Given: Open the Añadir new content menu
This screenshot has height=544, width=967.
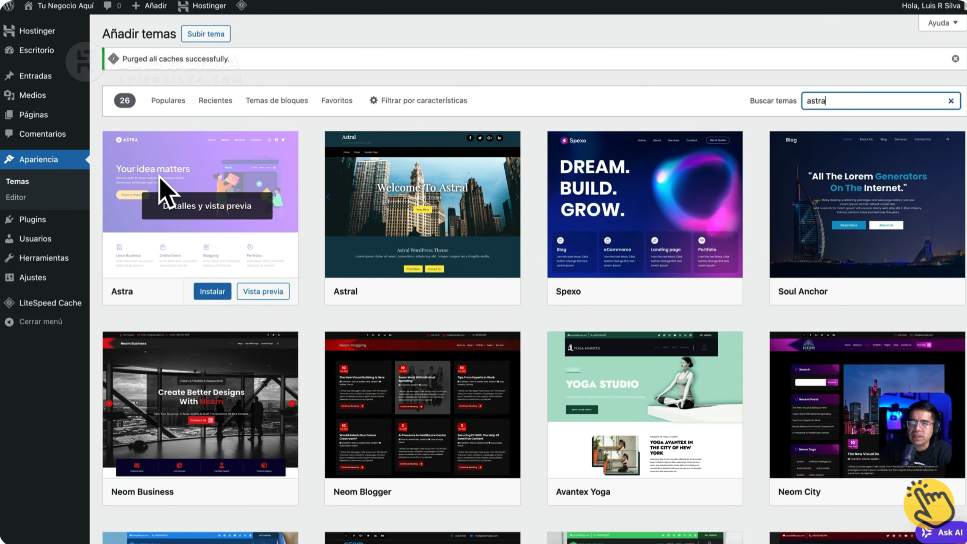Looking at the screenshot, I should pos(149,6).
